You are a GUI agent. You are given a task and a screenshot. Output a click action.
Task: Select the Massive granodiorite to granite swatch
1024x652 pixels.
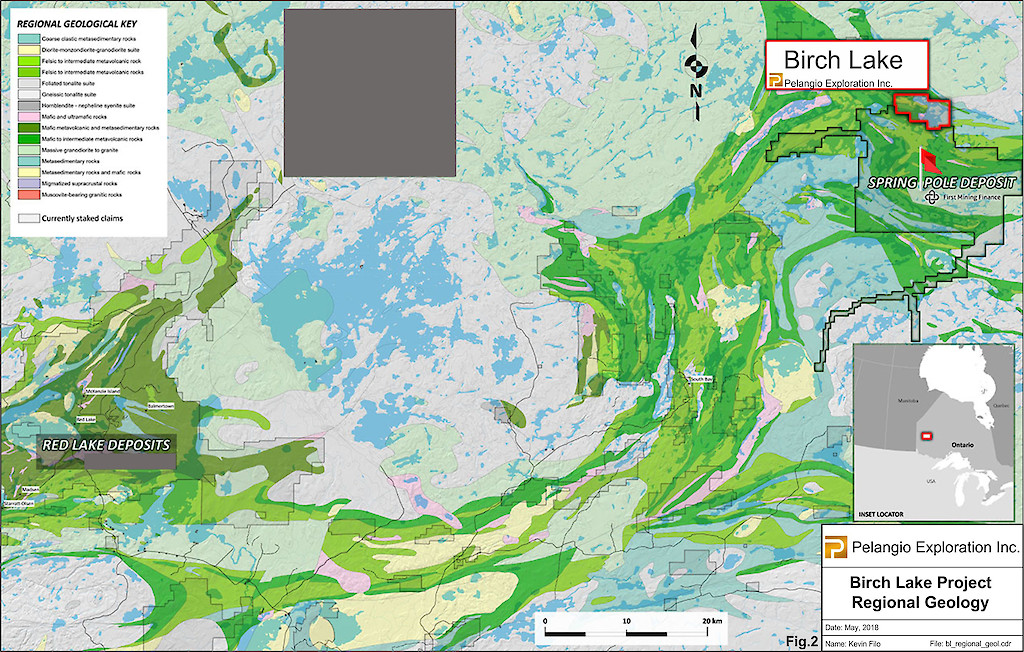[29, 150]
